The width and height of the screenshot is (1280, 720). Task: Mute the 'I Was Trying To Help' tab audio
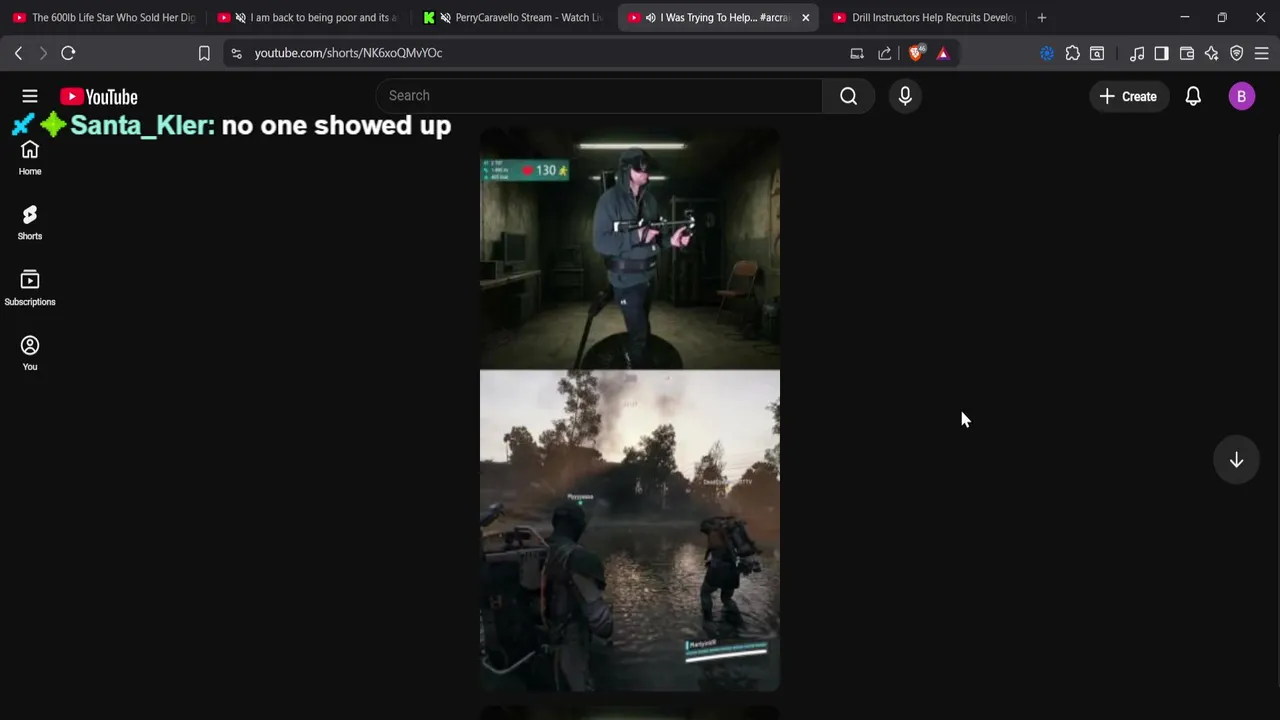(x=650, y=17)
